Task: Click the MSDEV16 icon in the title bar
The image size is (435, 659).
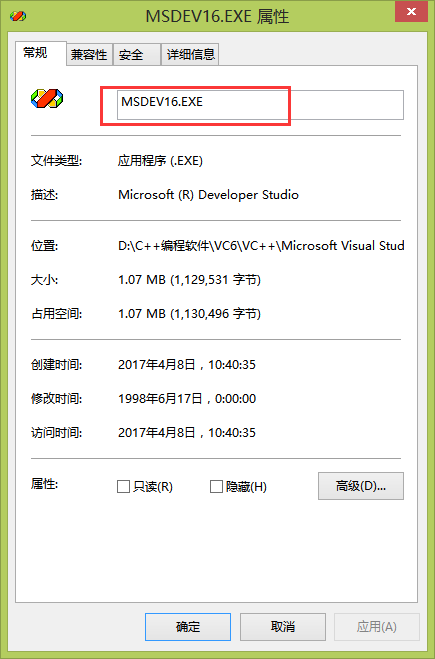Action: [18, 16]
